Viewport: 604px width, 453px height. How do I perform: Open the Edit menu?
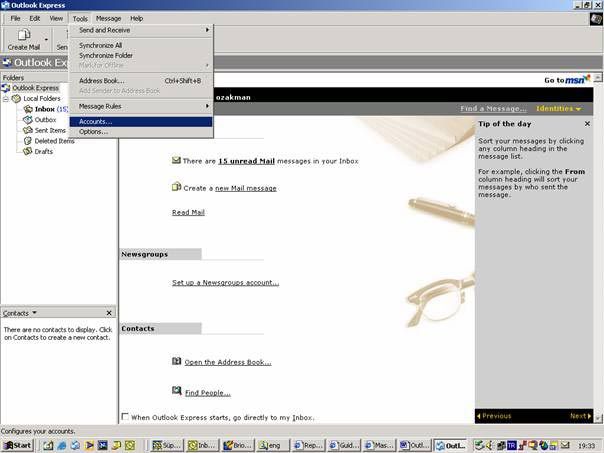tap(35, 18)
